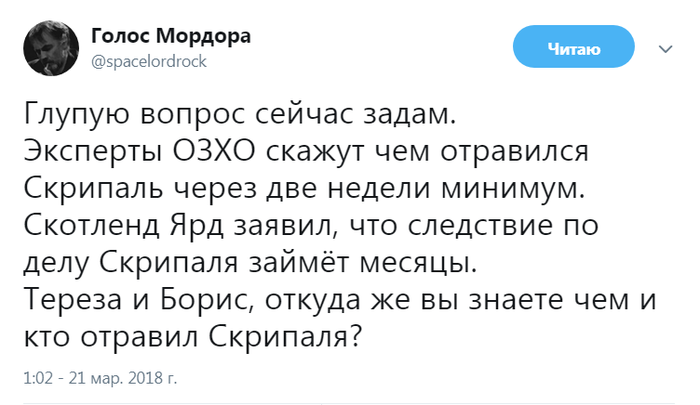Click the phrase "Скотленд Ярд" in the tweet

pyautogui.click(x=116, y=225)
